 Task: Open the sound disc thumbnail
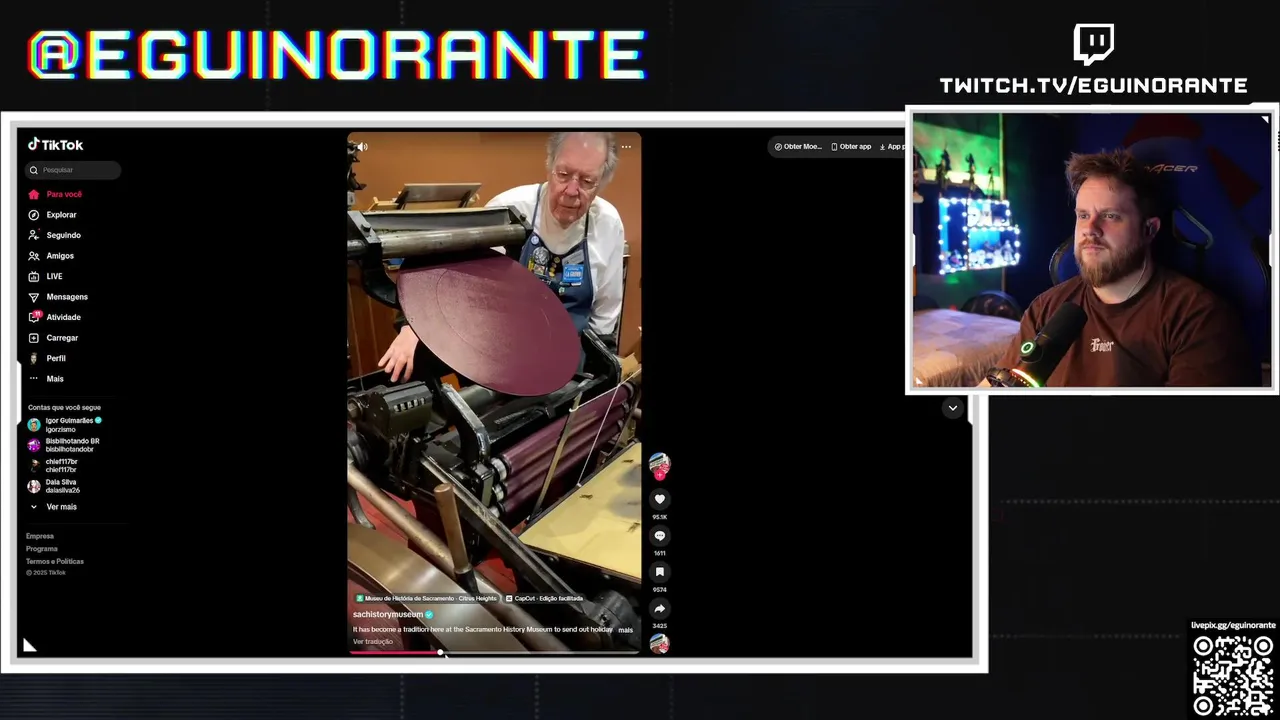659,643
